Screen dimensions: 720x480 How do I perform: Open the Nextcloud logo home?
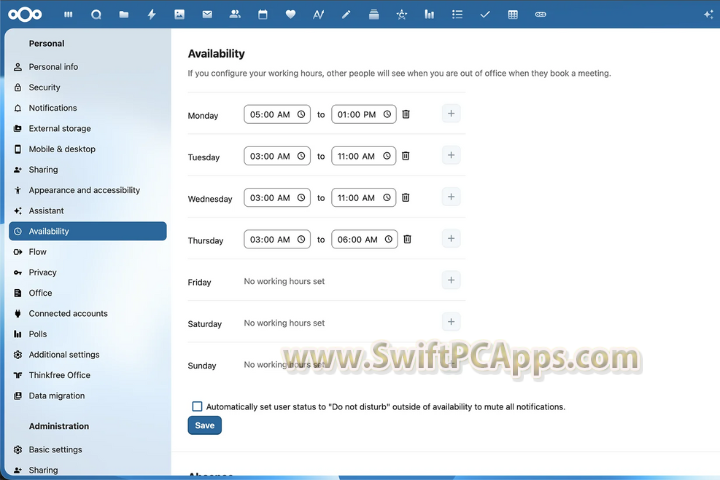(25, 15)
